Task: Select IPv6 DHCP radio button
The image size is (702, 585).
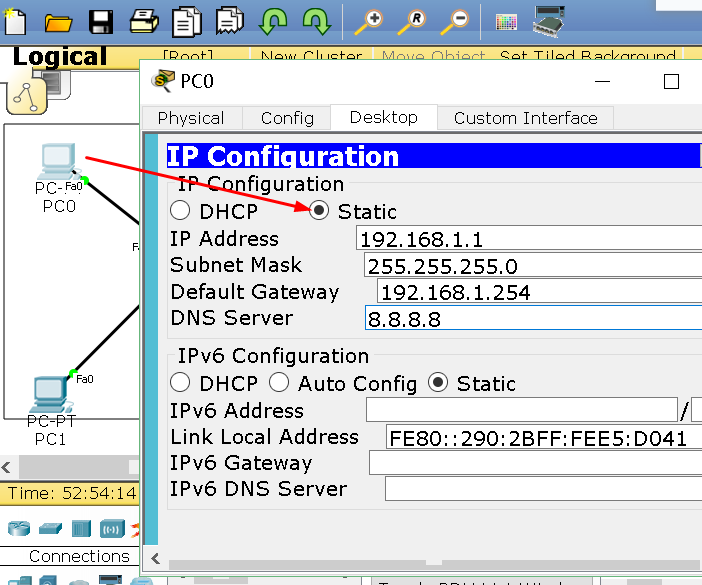Action: (x=180, y=382)
